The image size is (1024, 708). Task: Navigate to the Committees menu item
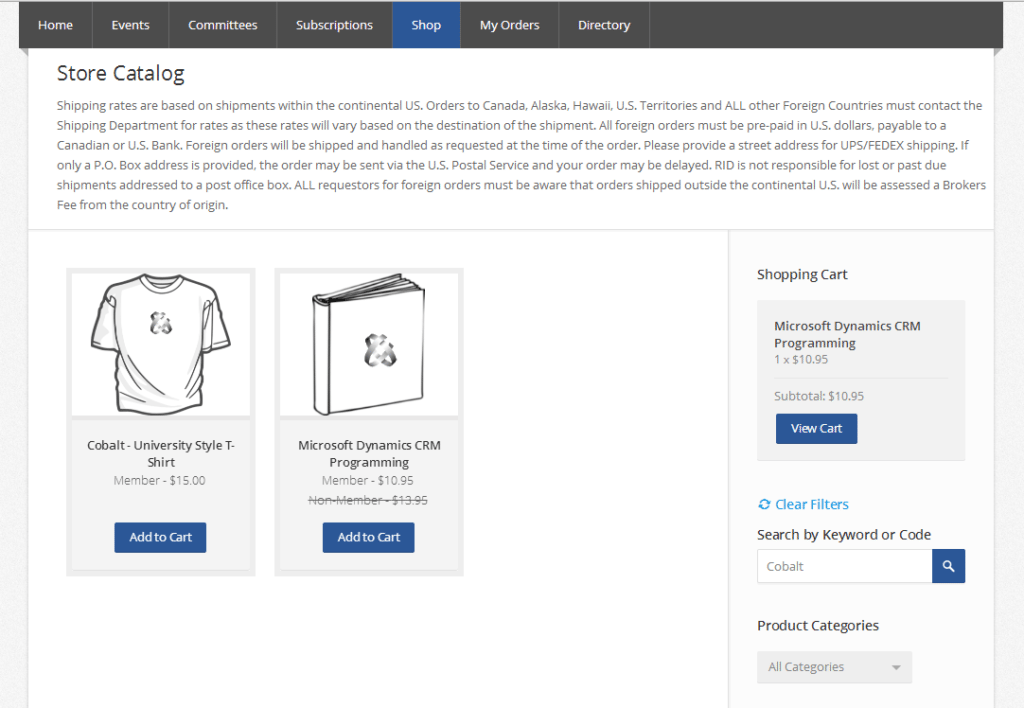pos(223,25)
